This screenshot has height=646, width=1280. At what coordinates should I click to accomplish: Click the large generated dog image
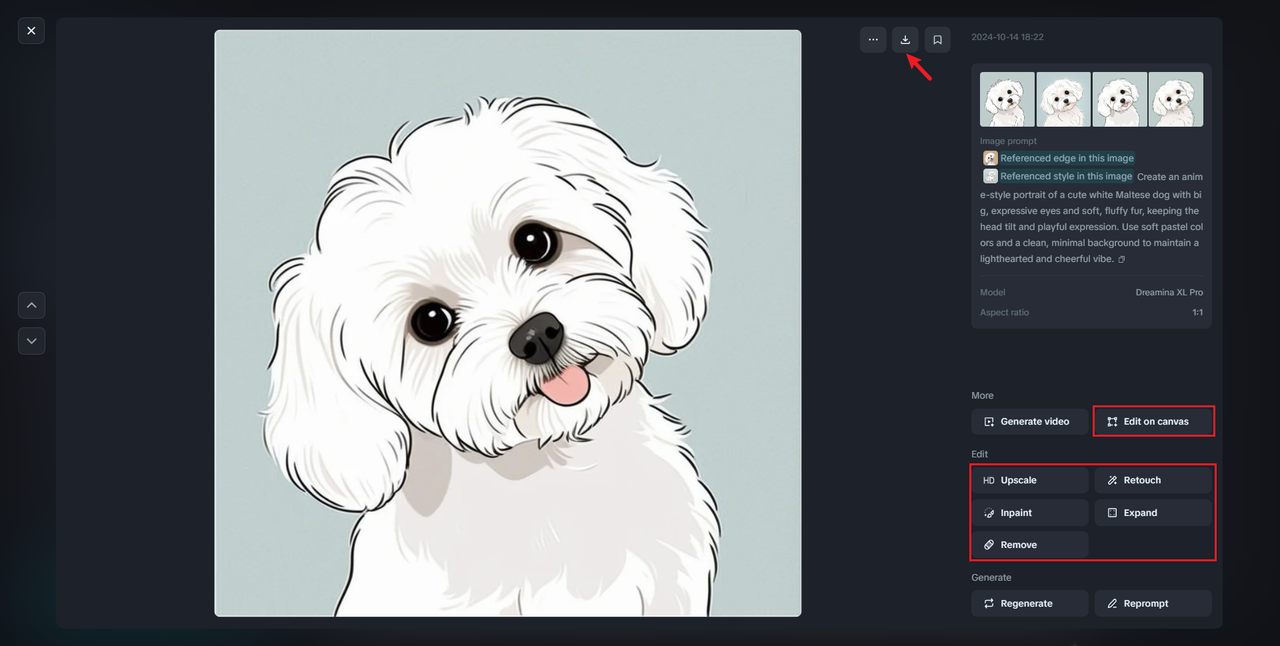pyautogui.click(x=508, y=323)
